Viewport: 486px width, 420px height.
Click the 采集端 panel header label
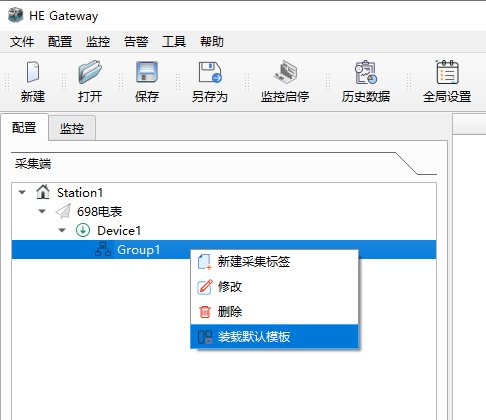(33, 164)
